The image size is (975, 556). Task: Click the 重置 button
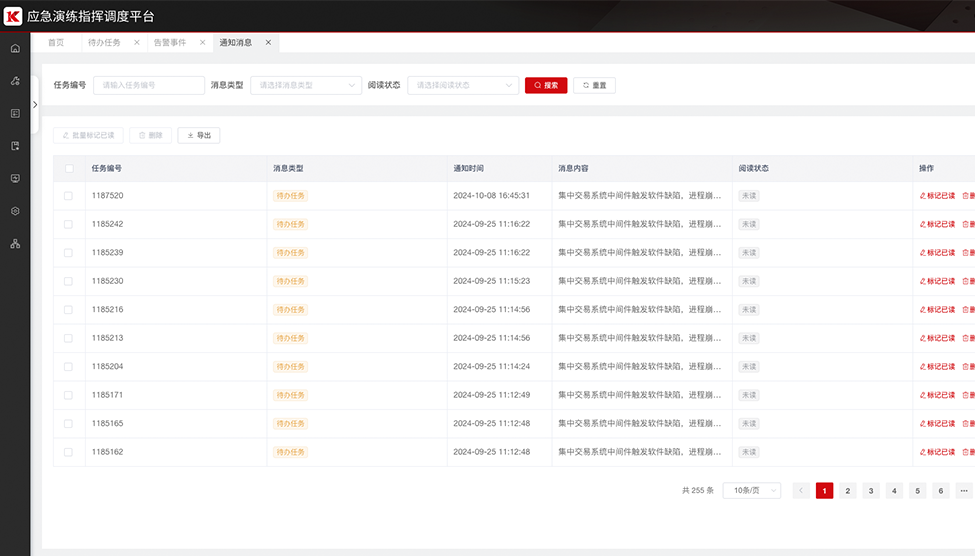(594, 85)
